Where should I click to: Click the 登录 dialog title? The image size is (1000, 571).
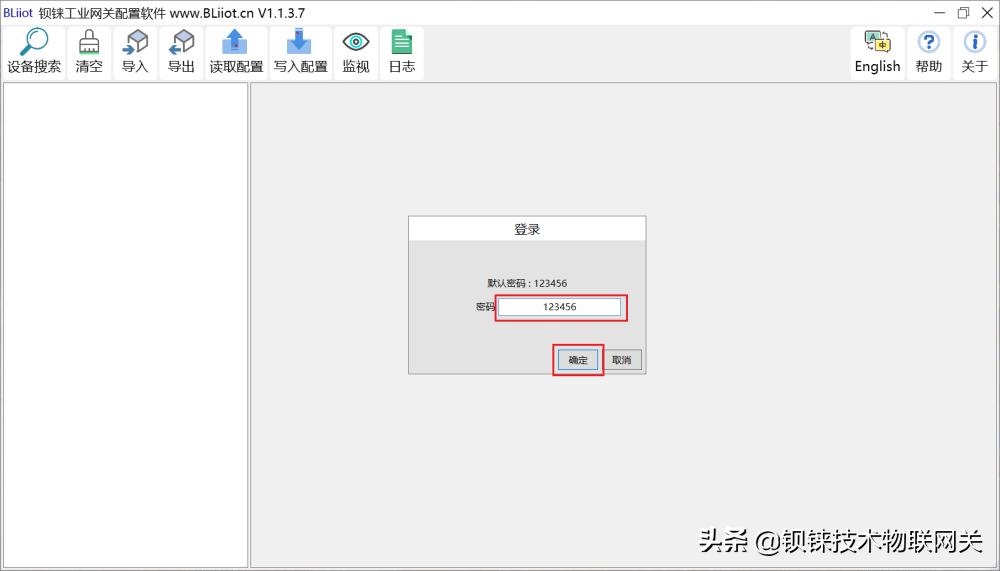click(527, 229)
